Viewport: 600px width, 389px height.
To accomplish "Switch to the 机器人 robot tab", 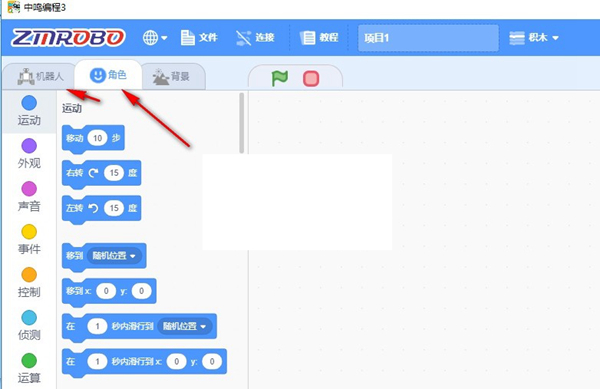I will (x=40, y=76).
